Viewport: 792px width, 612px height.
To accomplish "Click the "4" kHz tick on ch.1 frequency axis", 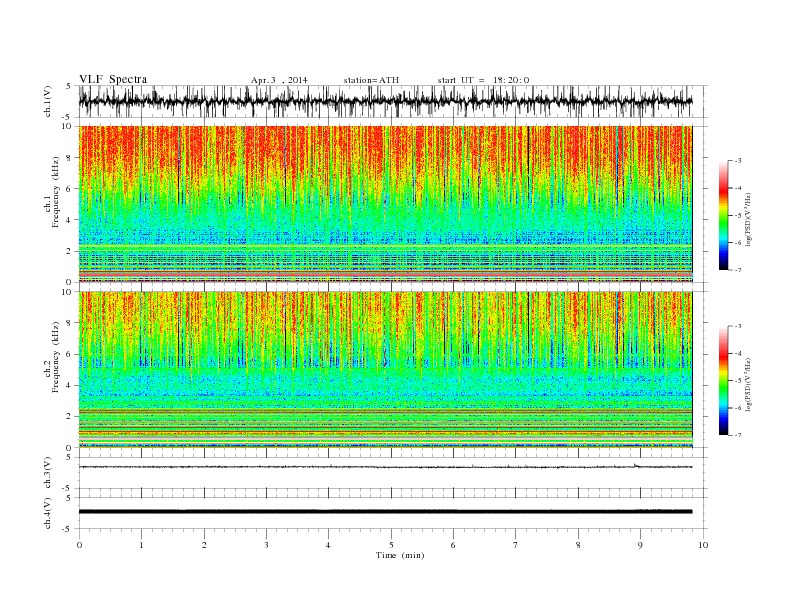I will pyautogui.click(x=70, y=220).
